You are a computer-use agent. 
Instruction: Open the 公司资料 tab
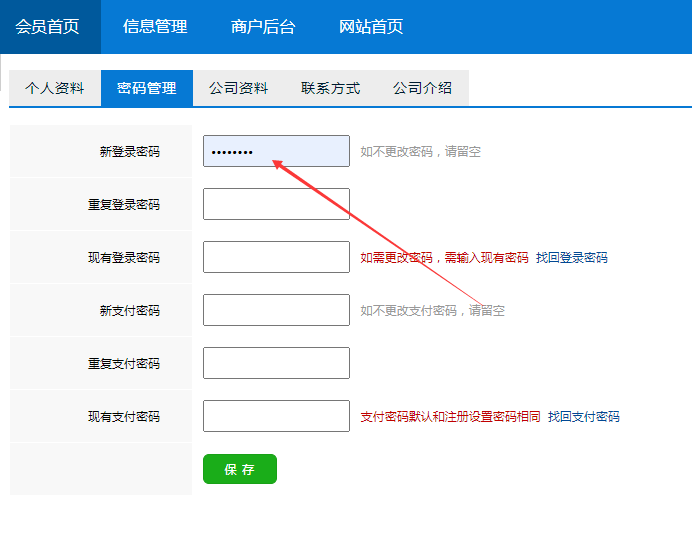(x=238, y=88)
